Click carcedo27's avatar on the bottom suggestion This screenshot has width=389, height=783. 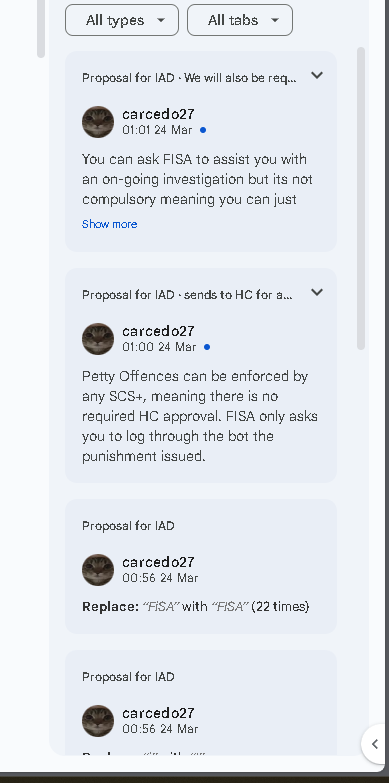pyautogui.click(x=98, y=721)
